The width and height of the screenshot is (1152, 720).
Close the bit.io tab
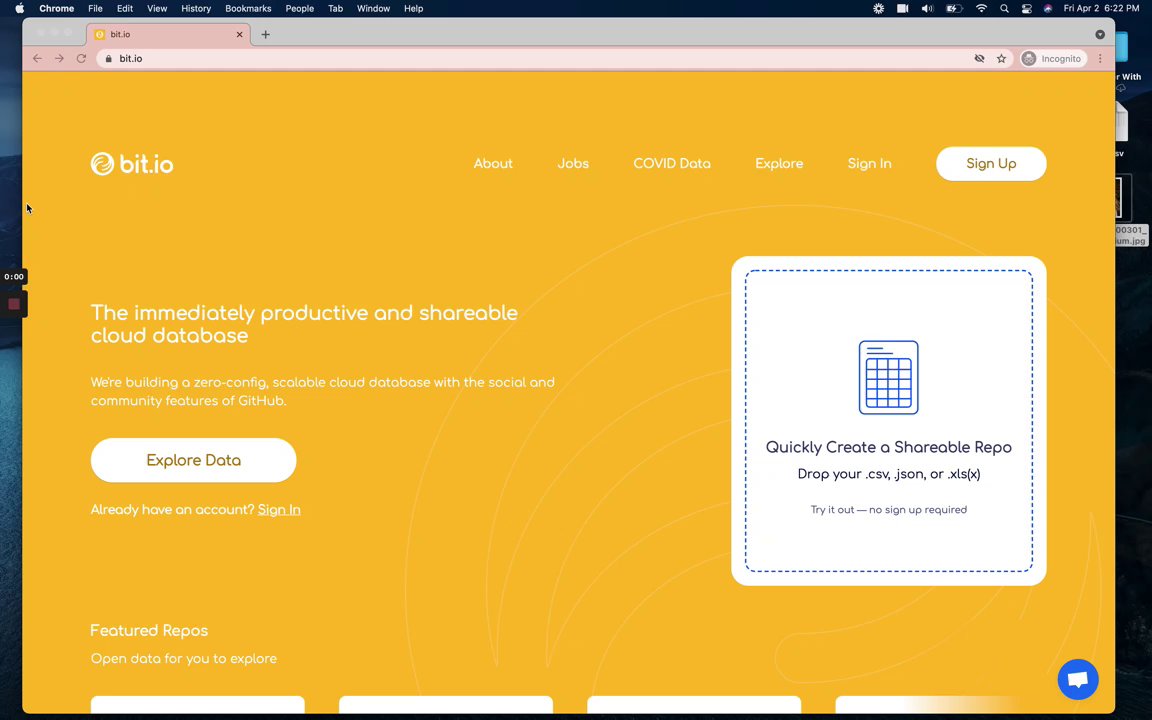coord(240,35)
